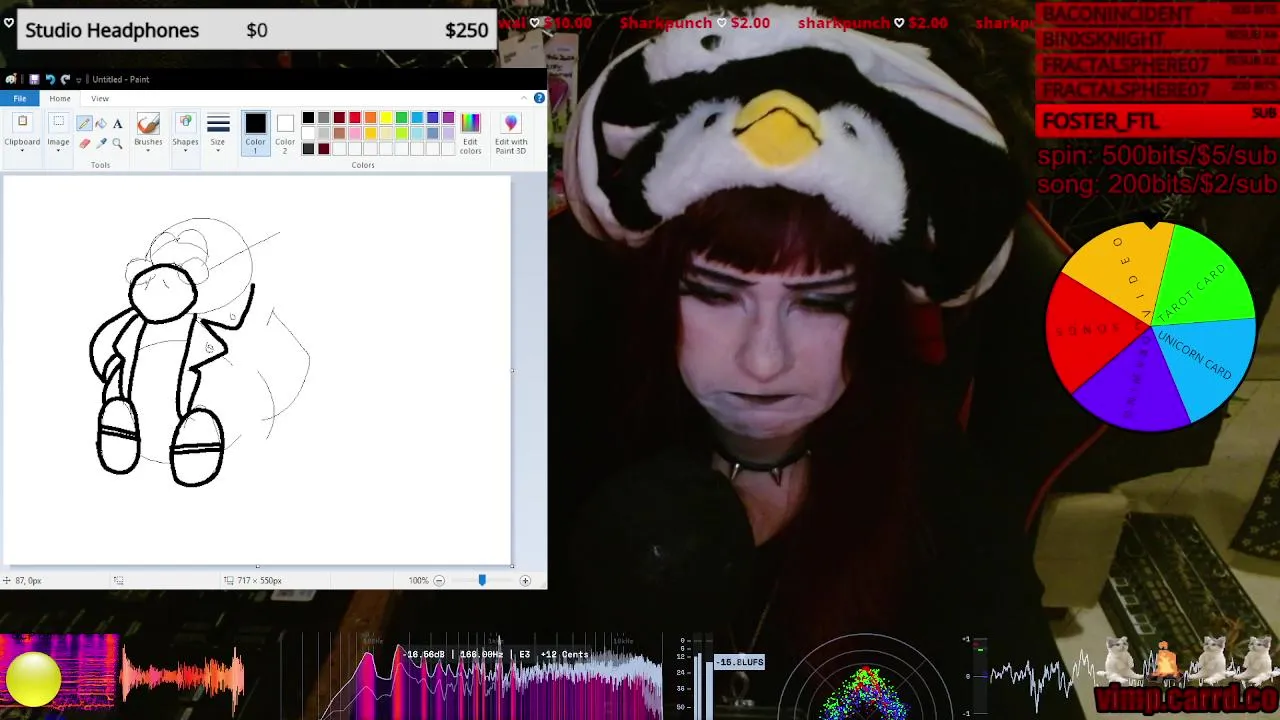Click the Shapes gallery icon
The height and width of the screenshot is (720, 1280).
pyautogui.click(x=185, y=124)
